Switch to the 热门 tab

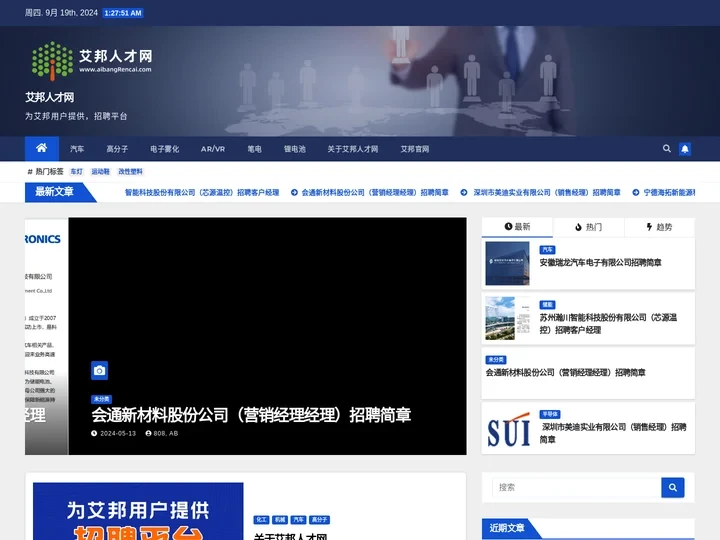tap(588, 227)
